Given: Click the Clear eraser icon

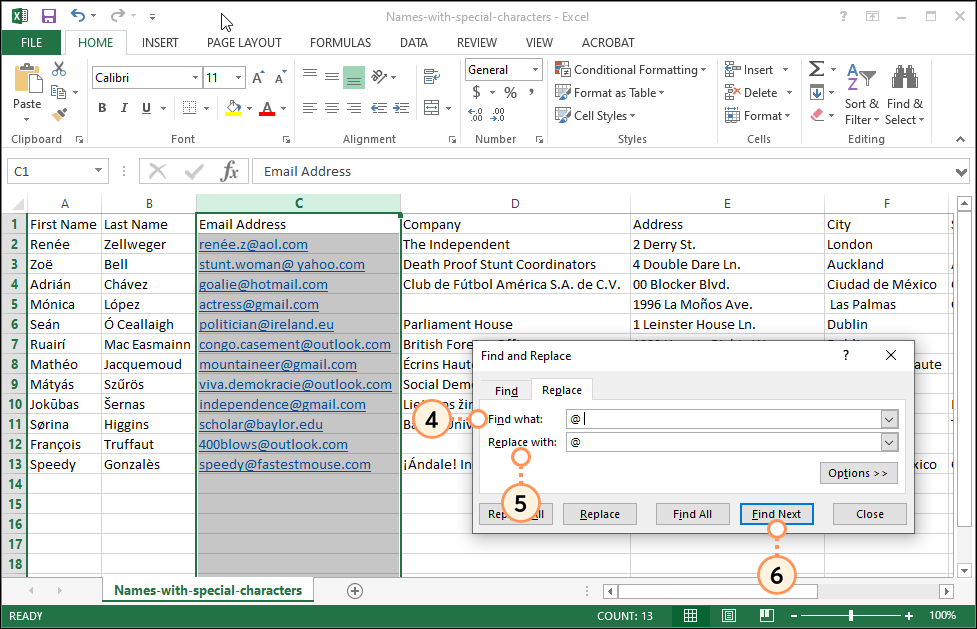Looking at the screenshot, I should [x=817, y=115].
